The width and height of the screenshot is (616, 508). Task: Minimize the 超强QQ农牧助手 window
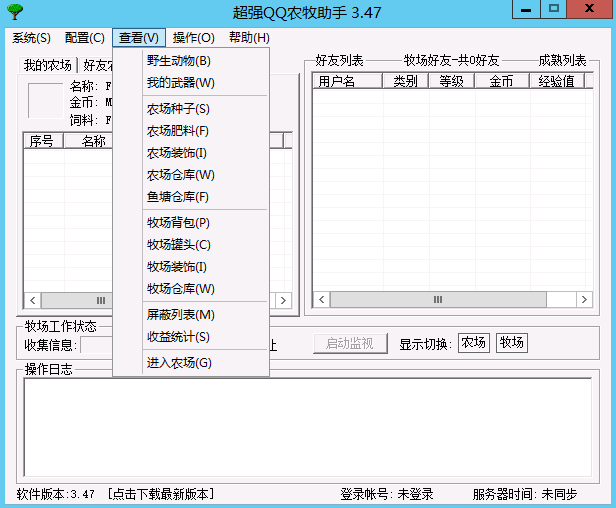pyautogui.click(x=526, y=9)
